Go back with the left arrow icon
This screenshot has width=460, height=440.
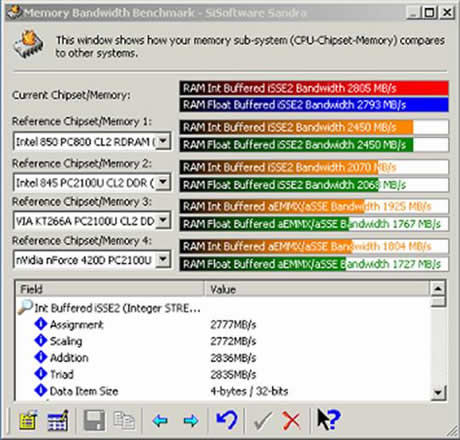(160, 421)
